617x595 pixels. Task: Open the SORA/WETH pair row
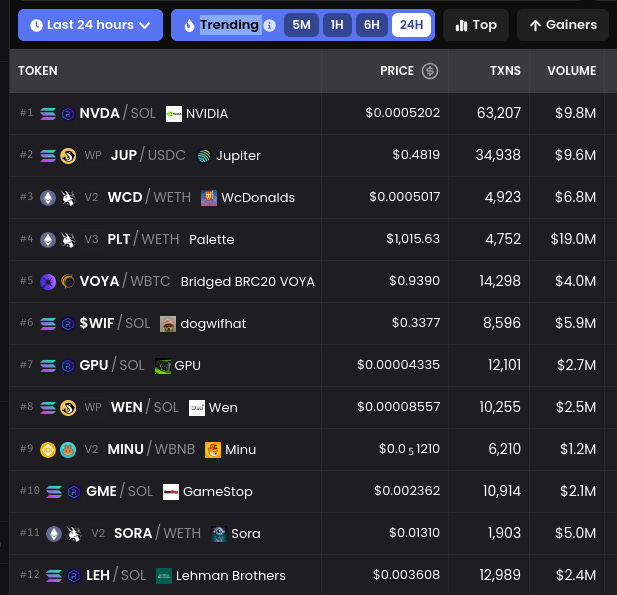tap(313, 534)
